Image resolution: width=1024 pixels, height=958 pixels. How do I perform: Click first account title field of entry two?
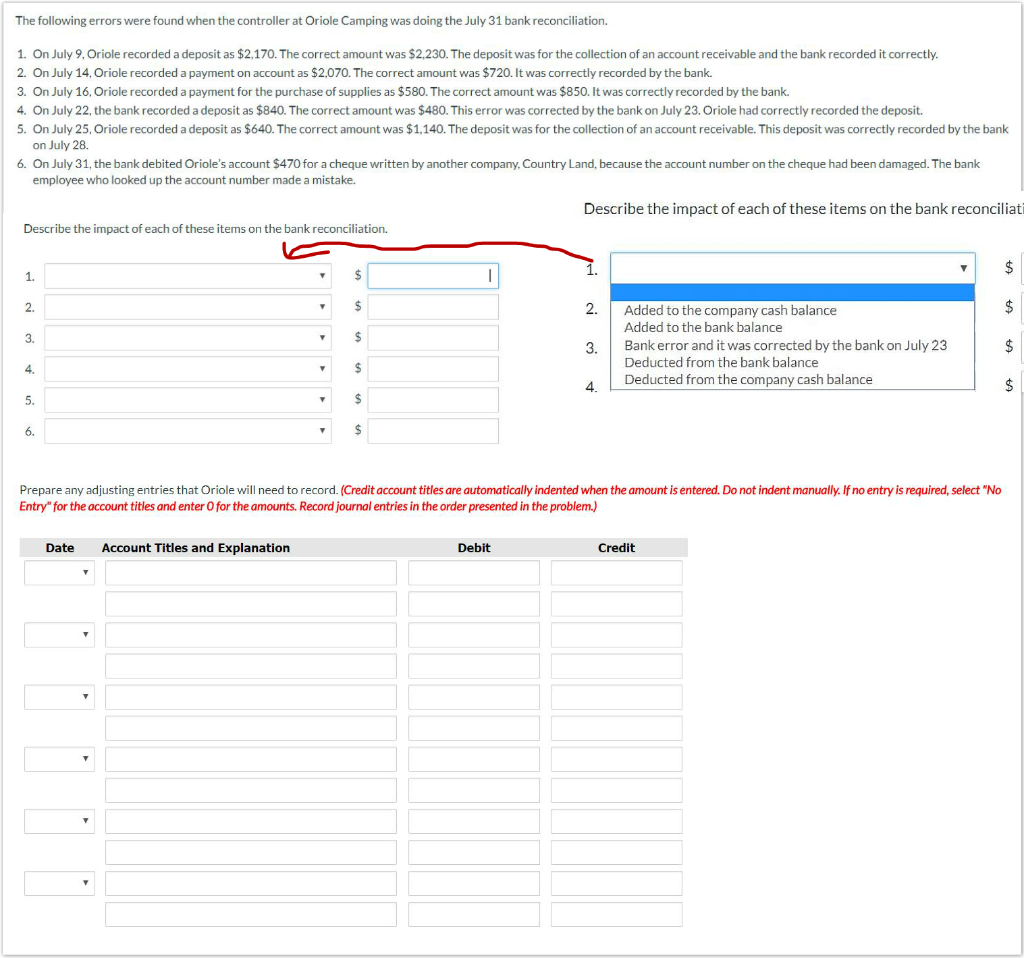[x=251, y=635]
